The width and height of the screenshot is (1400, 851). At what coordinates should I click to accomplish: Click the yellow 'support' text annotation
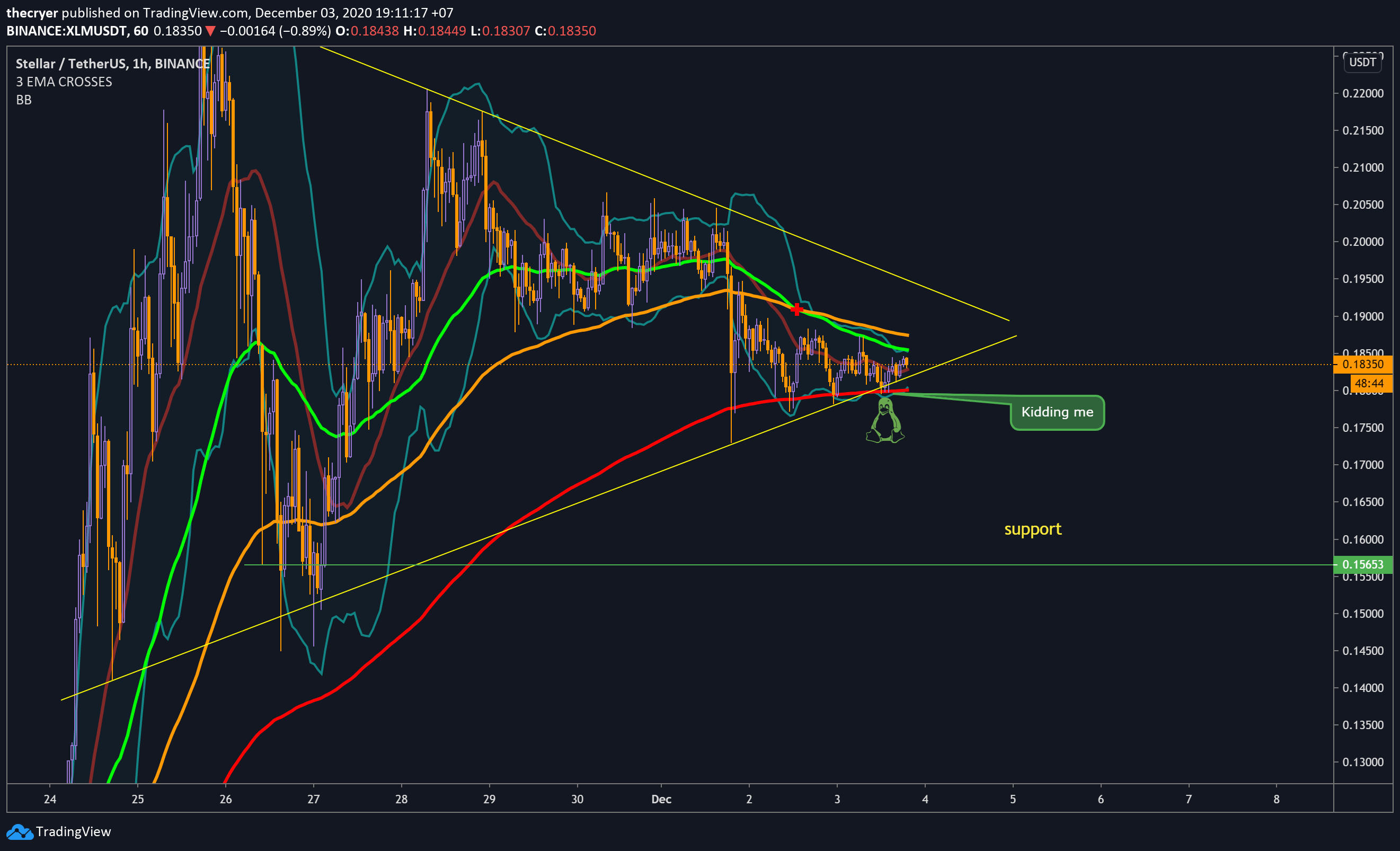(1032, 529)
